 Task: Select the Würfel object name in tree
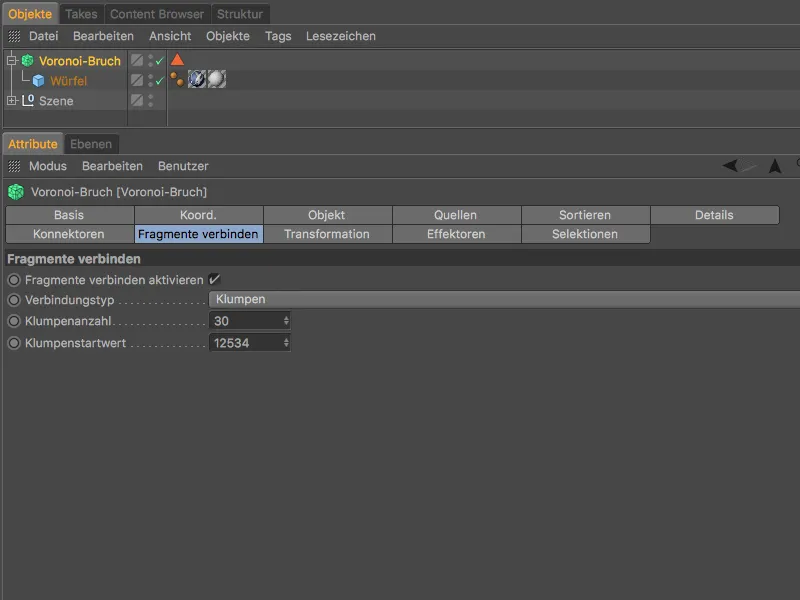coord(68,81)
